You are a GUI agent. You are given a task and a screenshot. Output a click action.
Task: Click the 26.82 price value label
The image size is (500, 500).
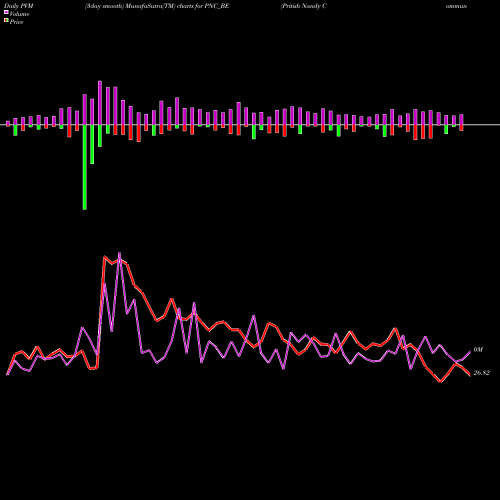click(481, 373)
